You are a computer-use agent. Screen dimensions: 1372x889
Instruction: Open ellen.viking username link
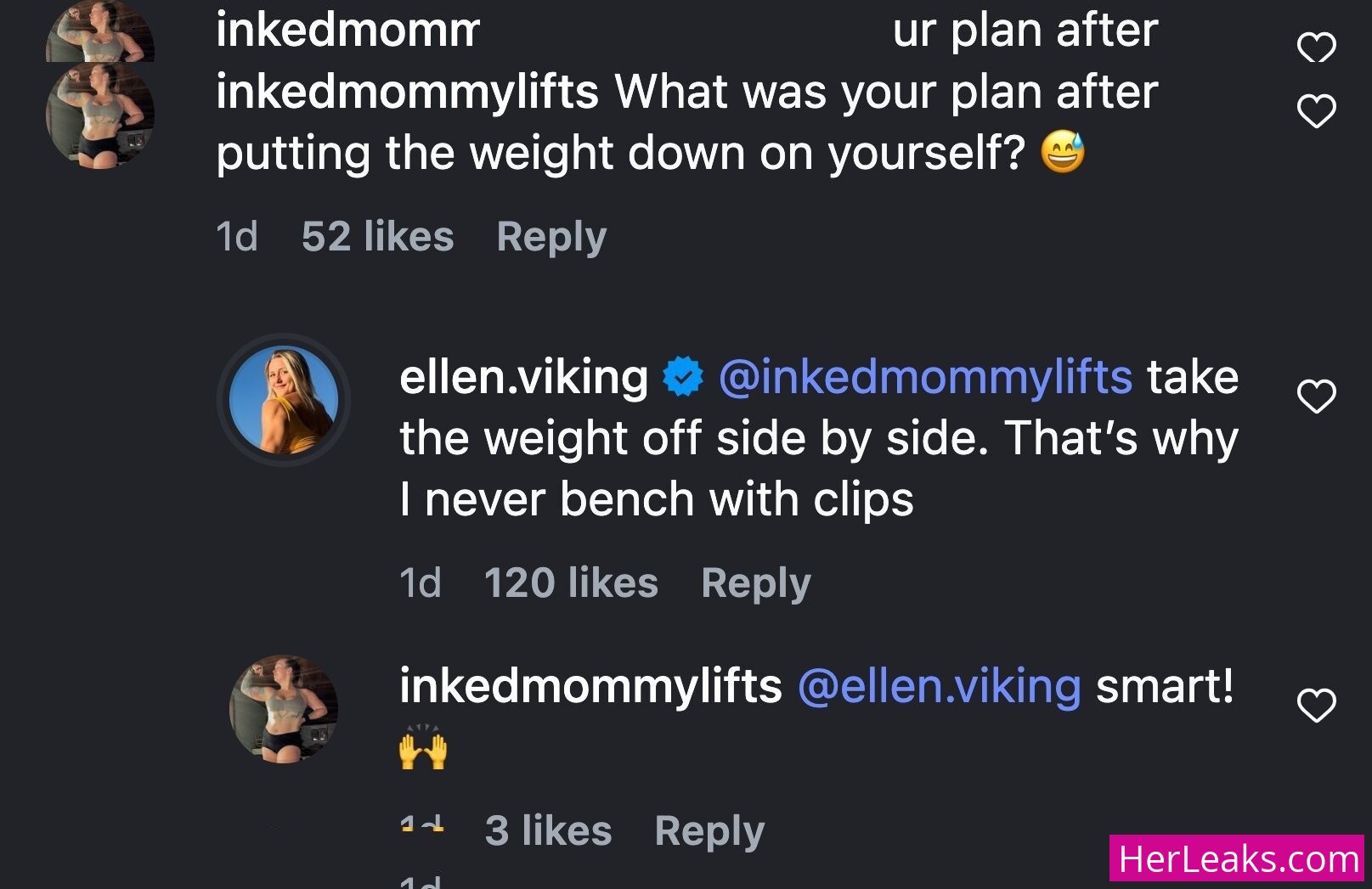[x=524, y=378]
